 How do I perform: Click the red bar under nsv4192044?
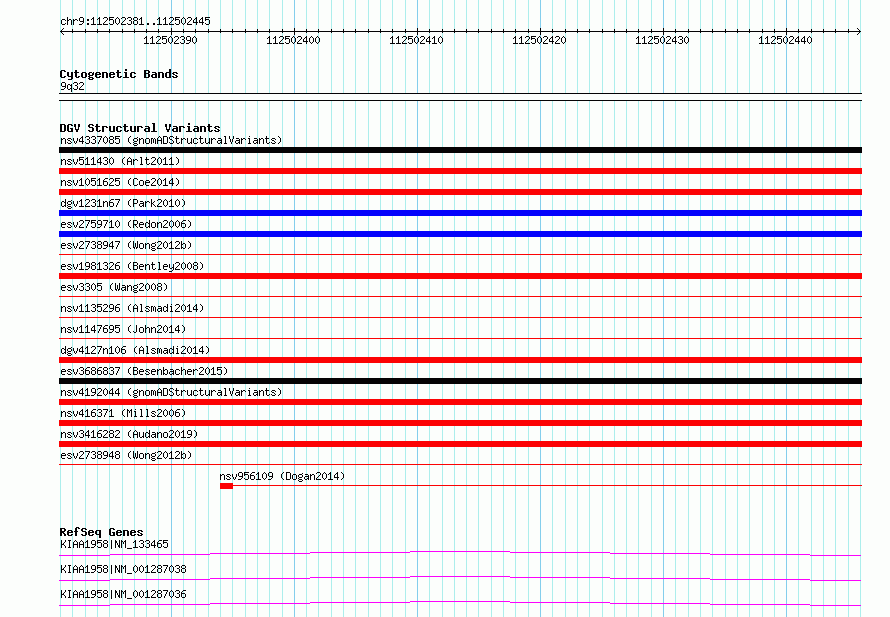pos(460,402)
